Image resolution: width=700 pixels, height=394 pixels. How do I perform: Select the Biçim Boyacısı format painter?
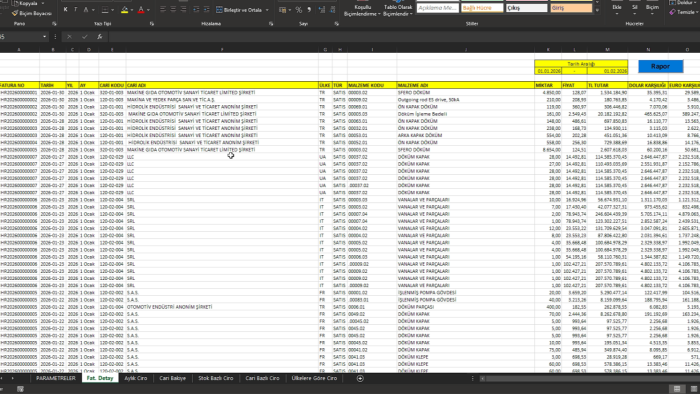click(x=32, y=13)
